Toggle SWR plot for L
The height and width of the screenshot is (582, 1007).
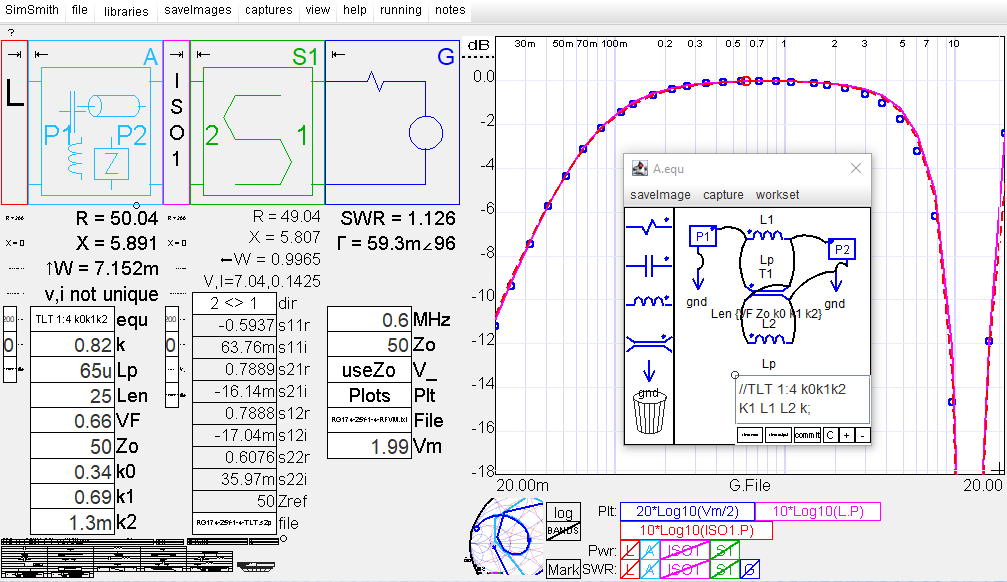pyautogui.click(x=630, y=569)
